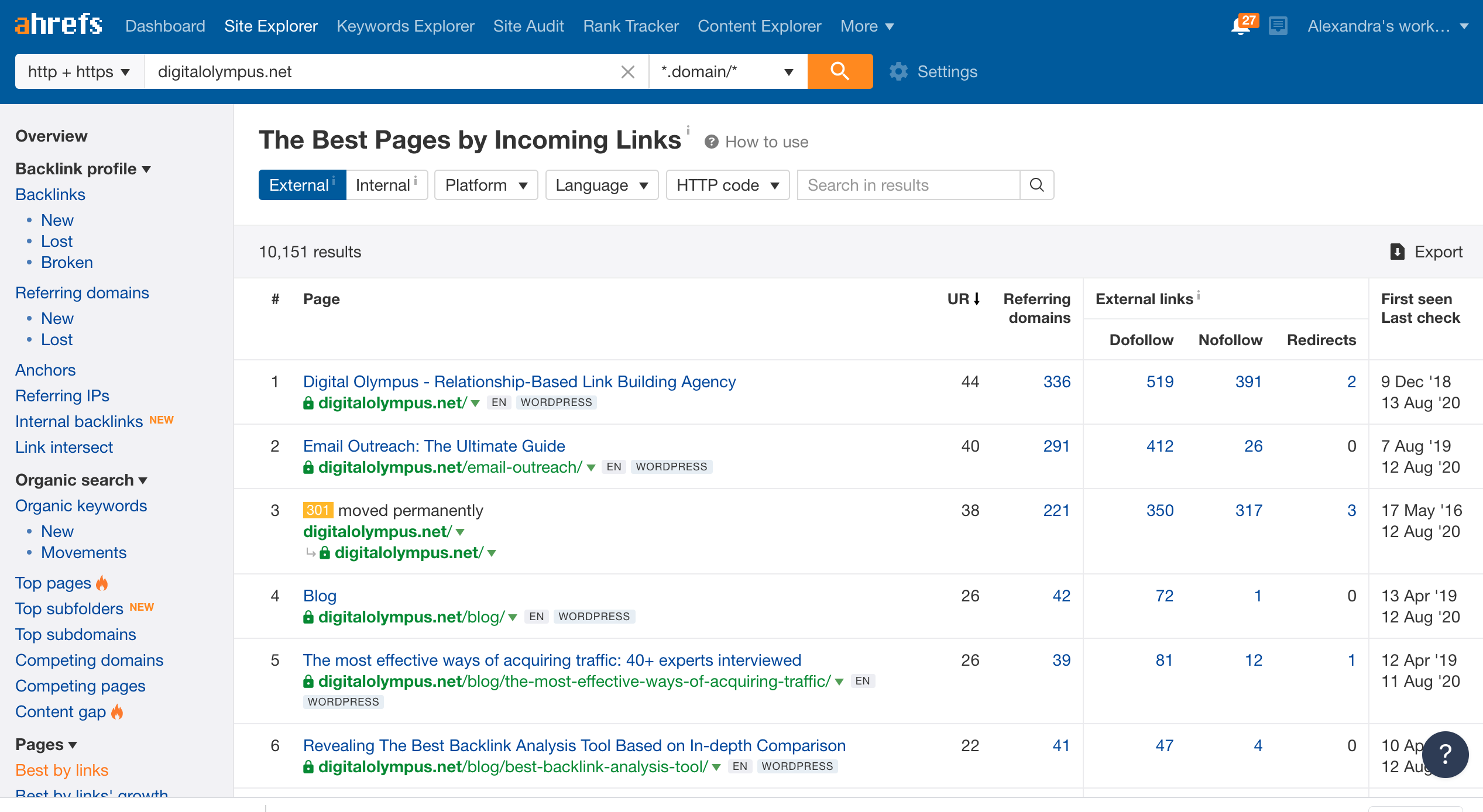Expand the More menu in the top navigation
This screenshot has height=812, width=1483.
point(867,26)
